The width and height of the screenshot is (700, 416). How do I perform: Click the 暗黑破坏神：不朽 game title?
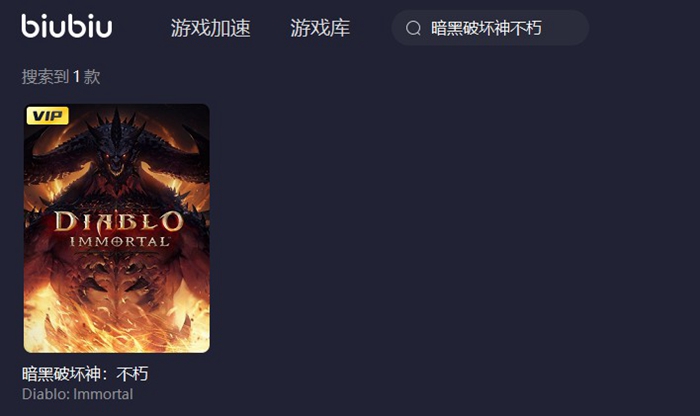coord(85,374)
